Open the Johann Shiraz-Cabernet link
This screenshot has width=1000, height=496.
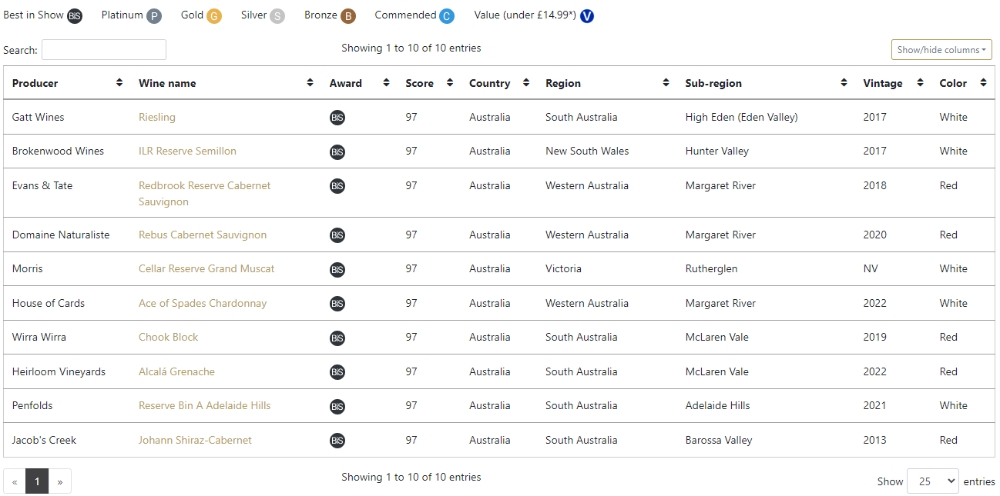click(195, 440)
